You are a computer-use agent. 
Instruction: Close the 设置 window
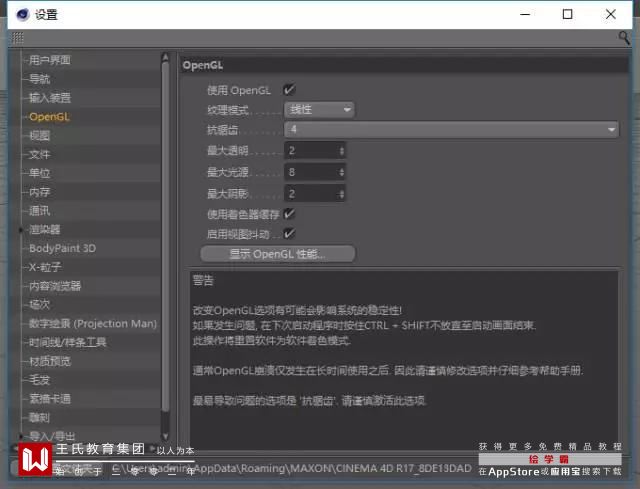(611, 14)
